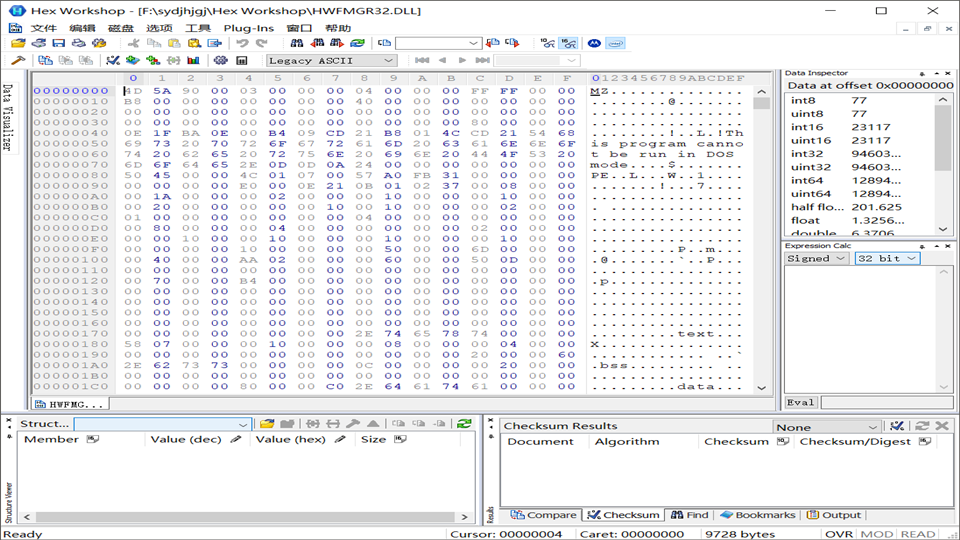This screenshot has height=540, width=960.
Task: Click the hammer tool icon
Action: pos(17,60)
